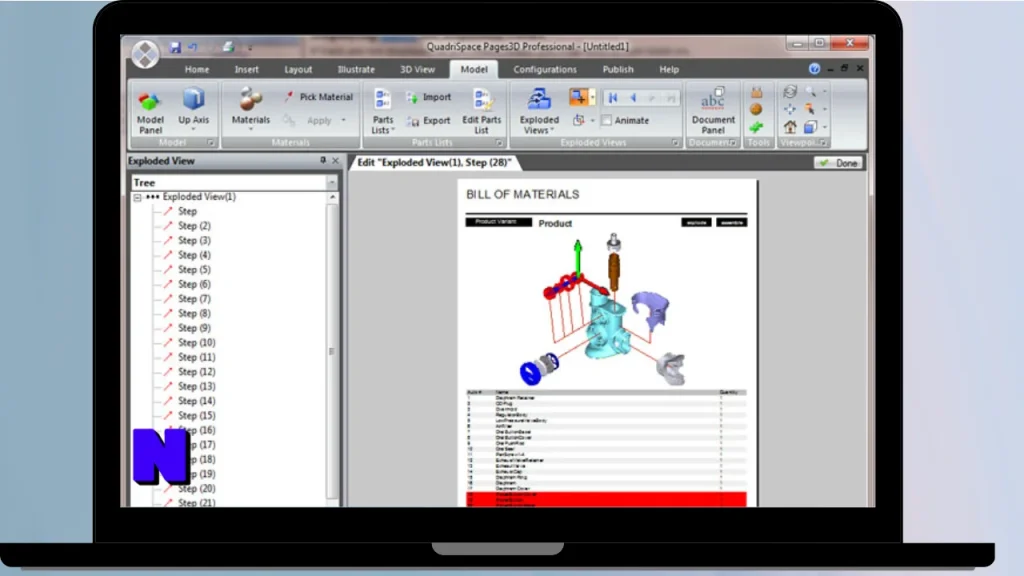This screenshot has height=576, width=1024.
Task: Click the Done button
Action: (x=839, y=163)
